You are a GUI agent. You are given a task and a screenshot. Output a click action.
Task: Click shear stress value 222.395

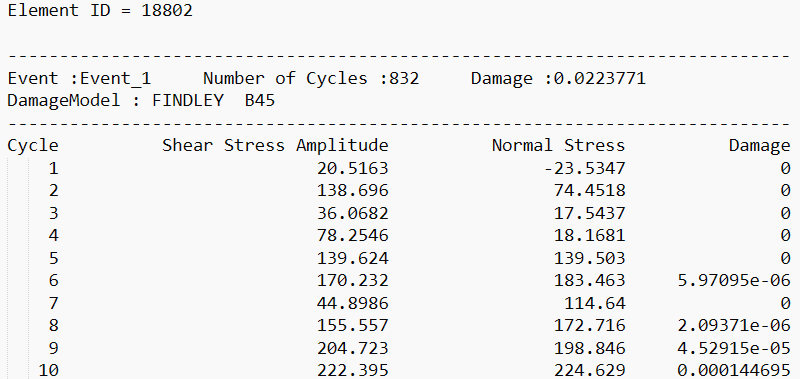click(x=353, y=370)
